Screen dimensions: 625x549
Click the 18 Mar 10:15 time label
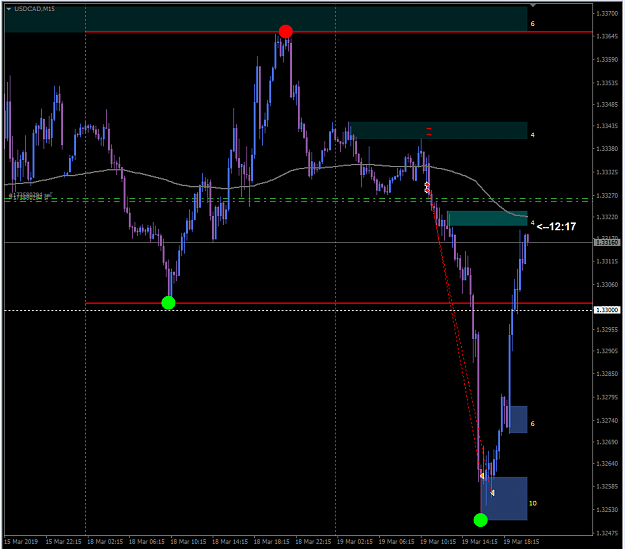click(188, 541)
